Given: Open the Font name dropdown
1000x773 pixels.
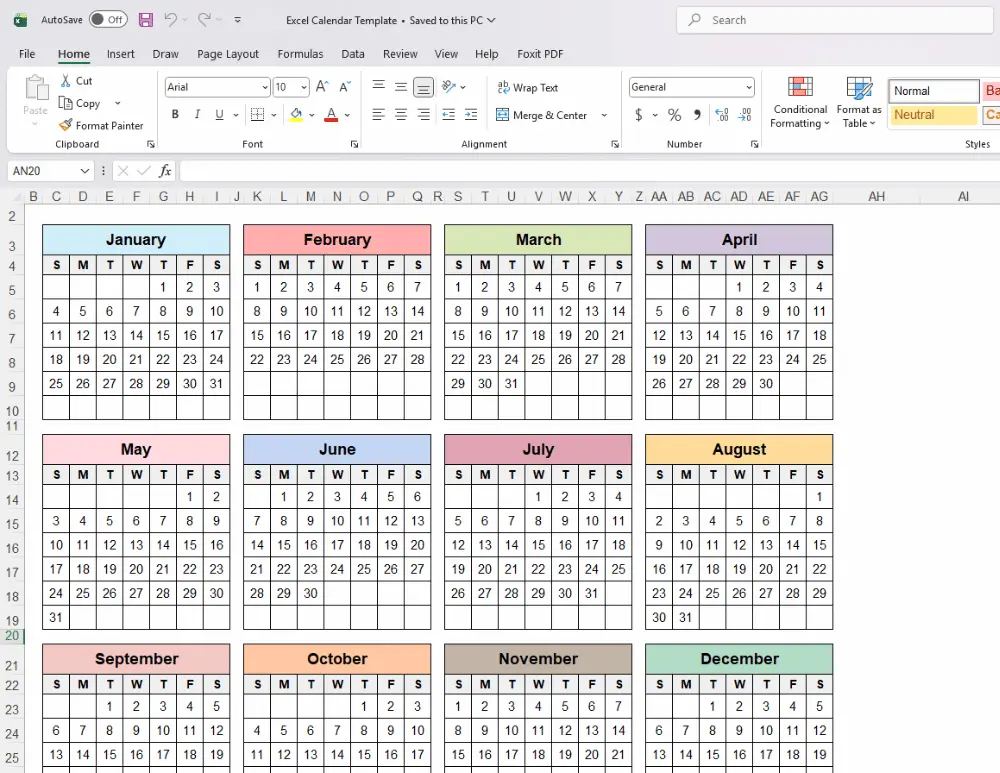Looking at the screenshot, I should pos(265,87).
